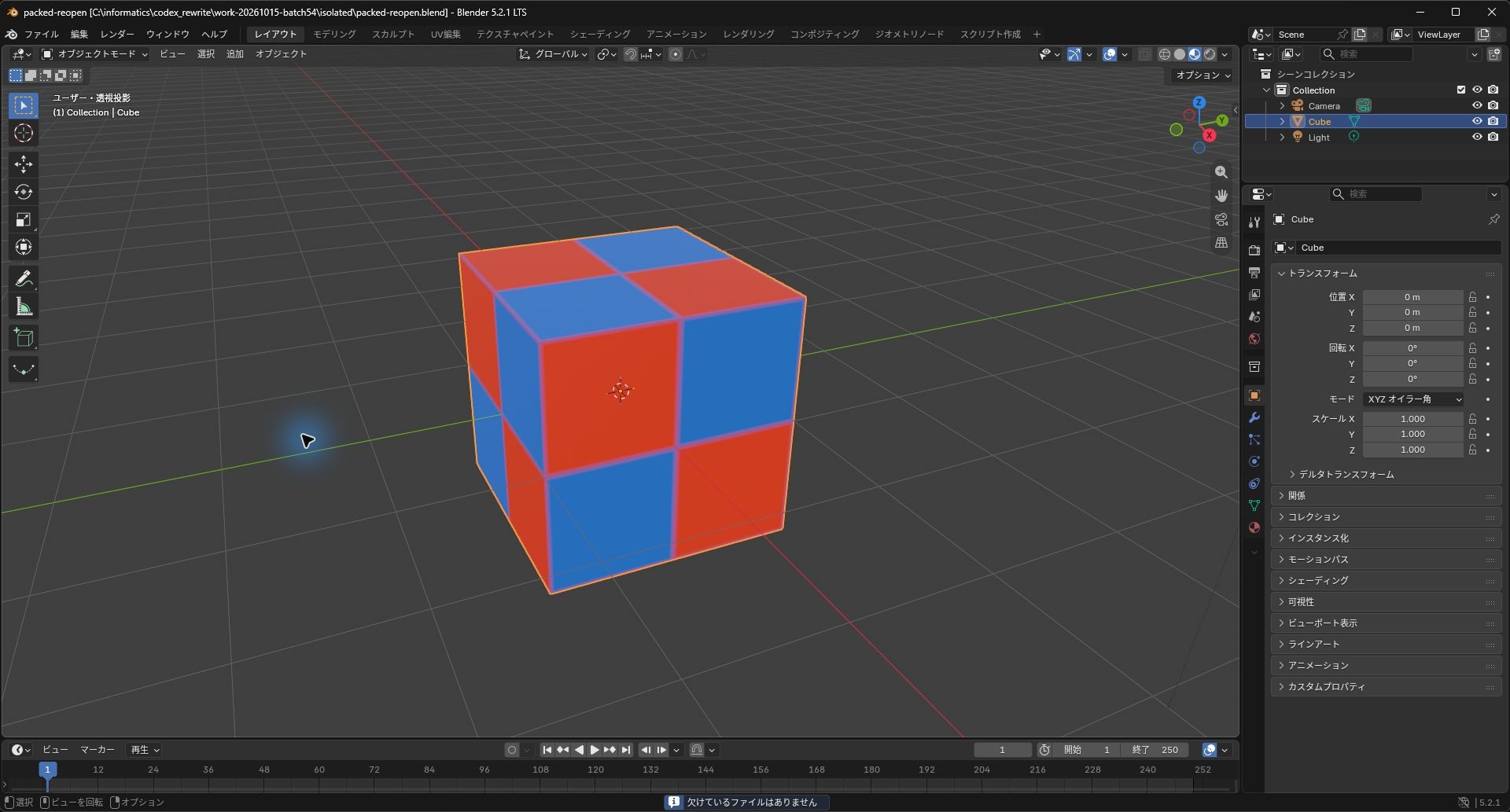This screenshot has width=1510, height=812.
Task: Toggle proportional editing button
Action: click(x=675, y=54)
